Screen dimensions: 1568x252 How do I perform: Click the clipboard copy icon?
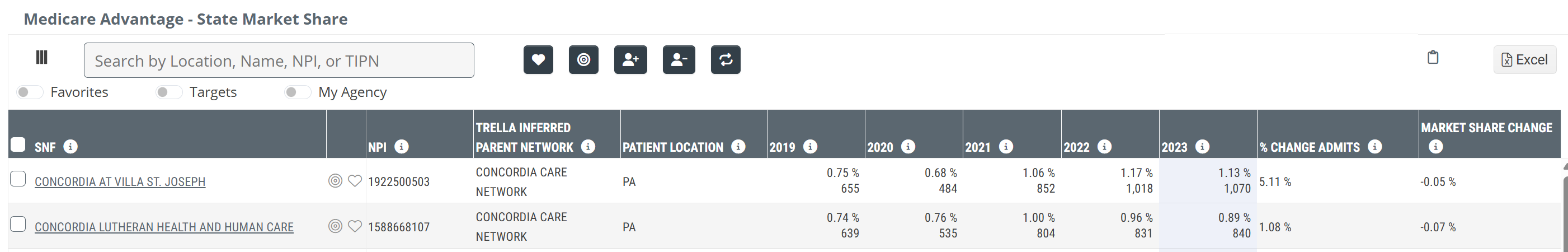(x=1433, y=57)
